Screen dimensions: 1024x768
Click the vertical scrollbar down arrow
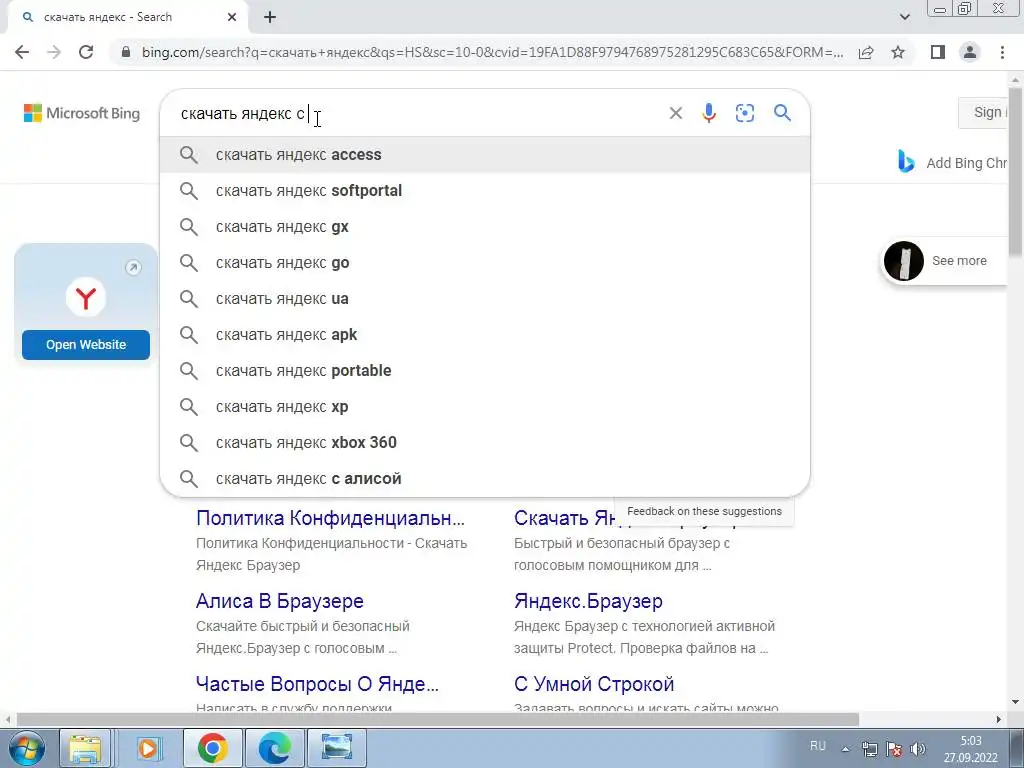coord(1015,702)
